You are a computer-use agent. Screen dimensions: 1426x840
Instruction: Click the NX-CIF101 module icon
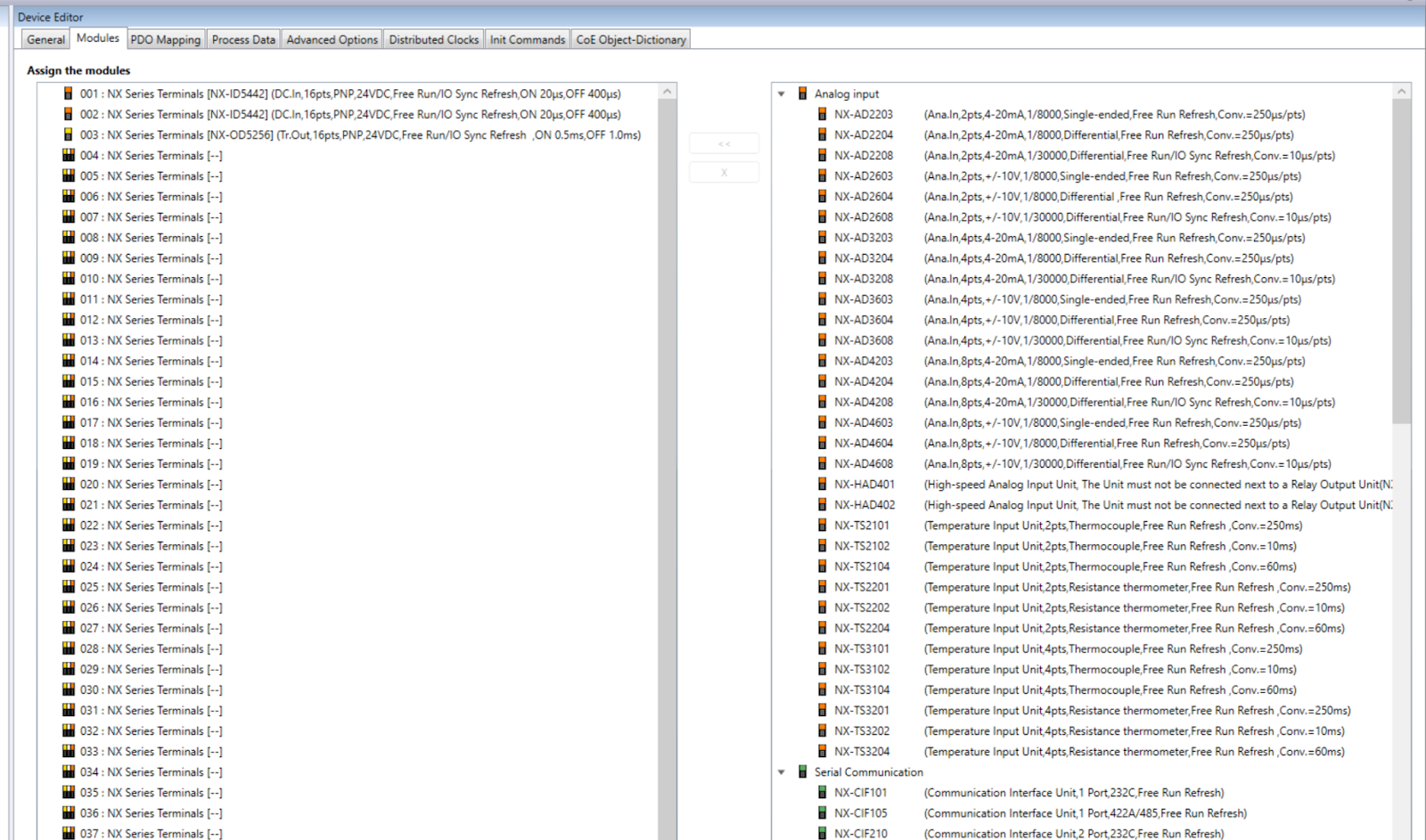pos(822,793)
